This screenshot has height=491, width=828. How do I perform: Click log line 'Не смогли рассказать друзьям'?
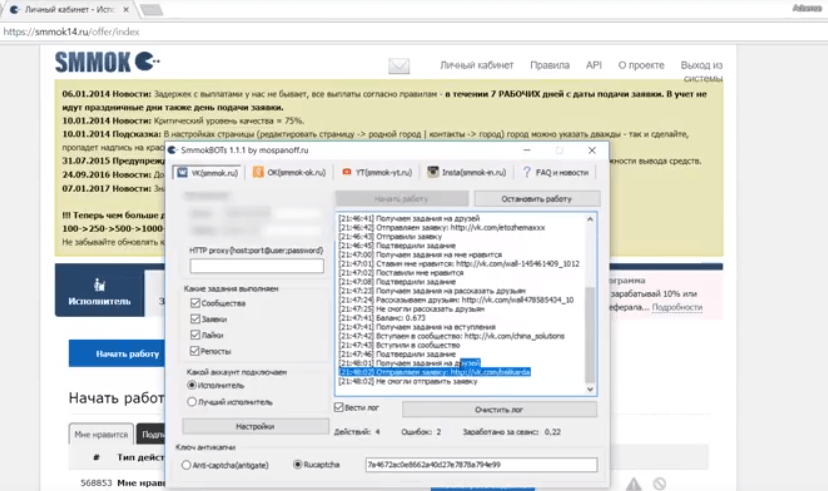click(x=412, y=309)
